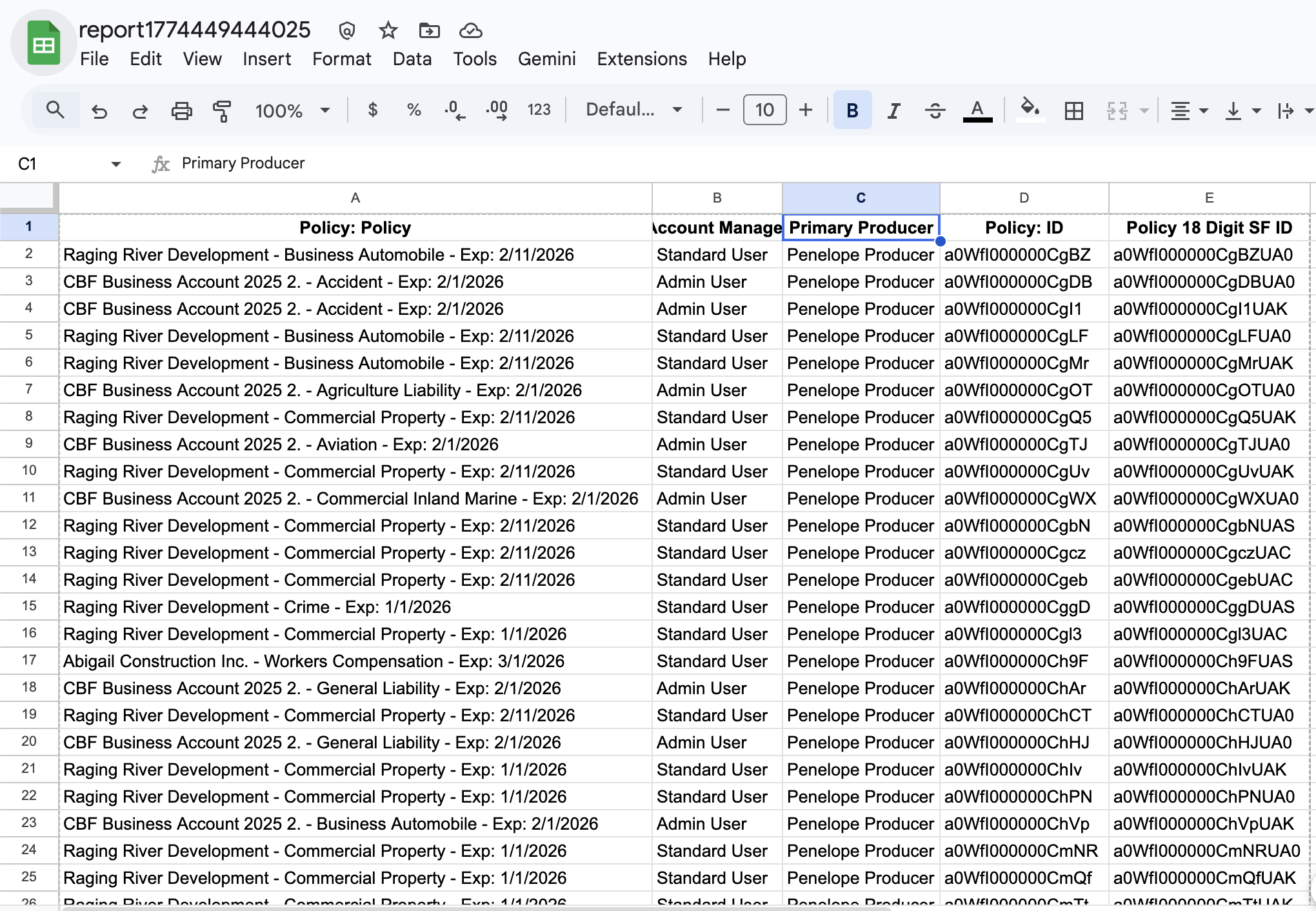Select column D header
The width and height of the screenshot is (1316, 911).
point(1024,198)
